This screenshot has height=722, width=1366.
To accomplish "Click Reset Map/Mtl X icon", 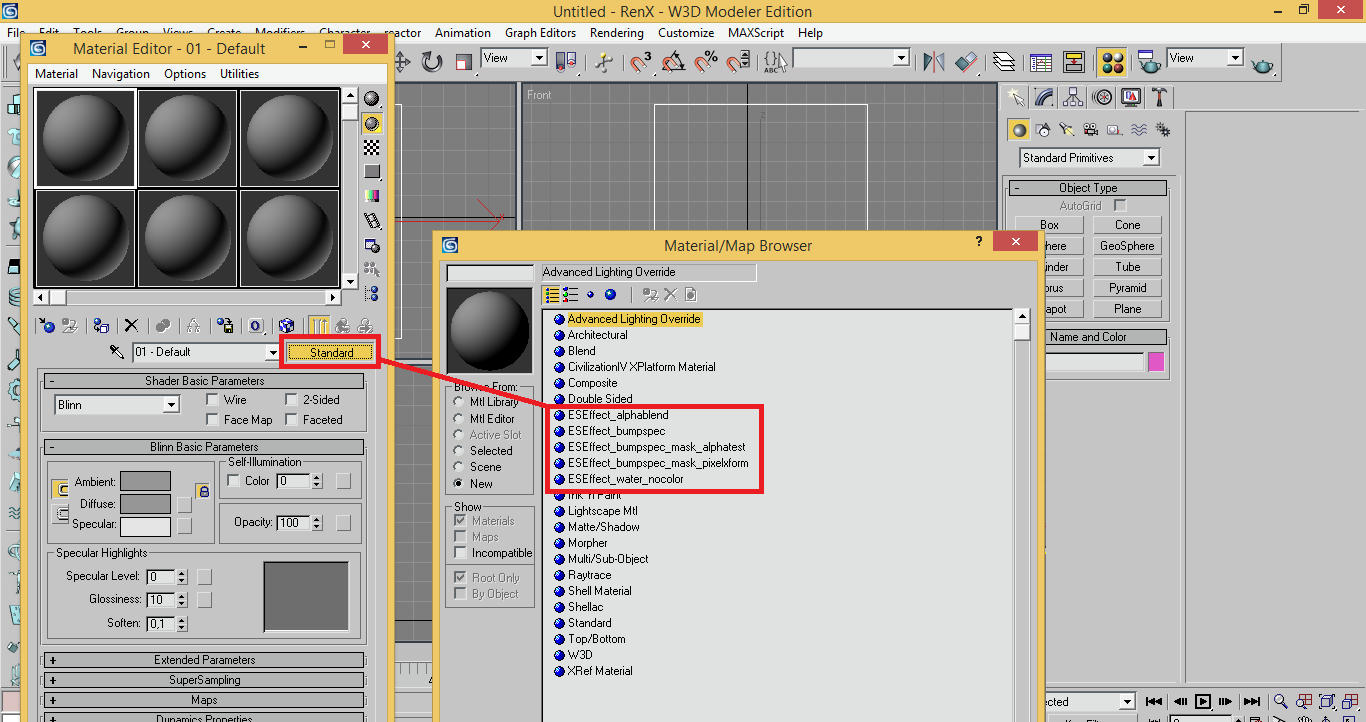I will tap(131, 325).
